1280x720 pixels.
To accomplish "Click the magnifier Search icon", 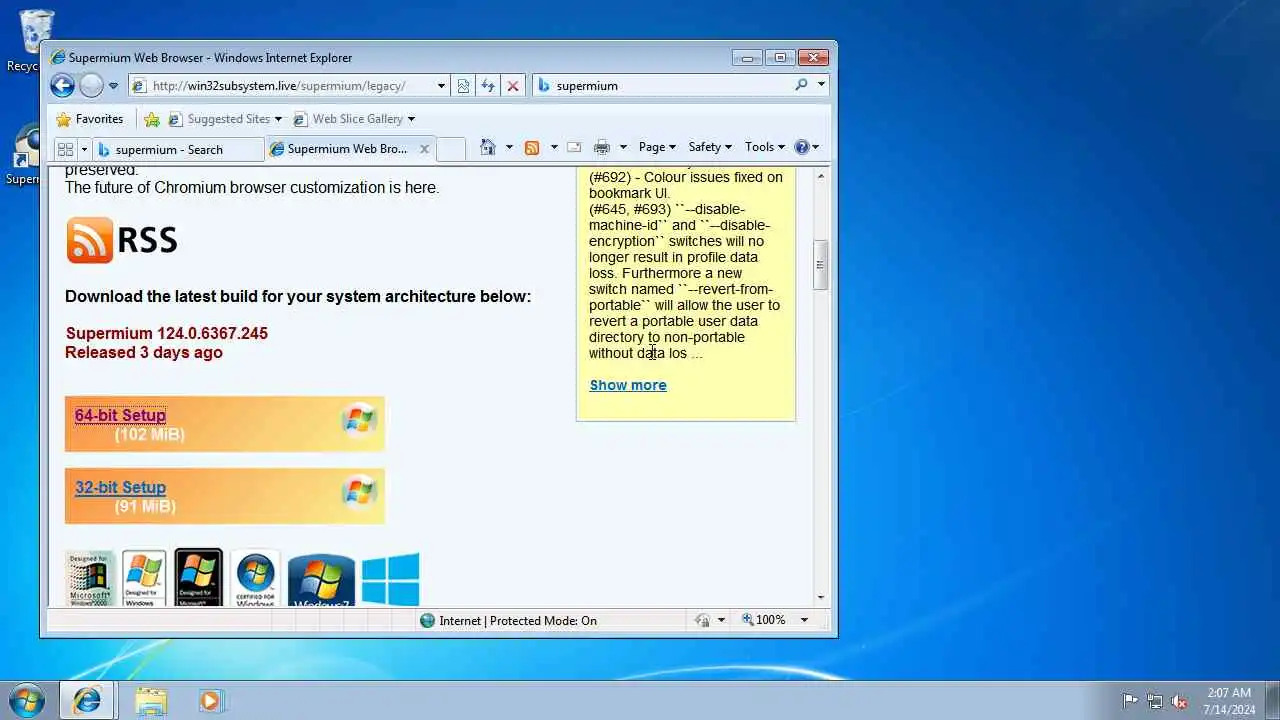I will pyautogui.click(x=801, y=85).
